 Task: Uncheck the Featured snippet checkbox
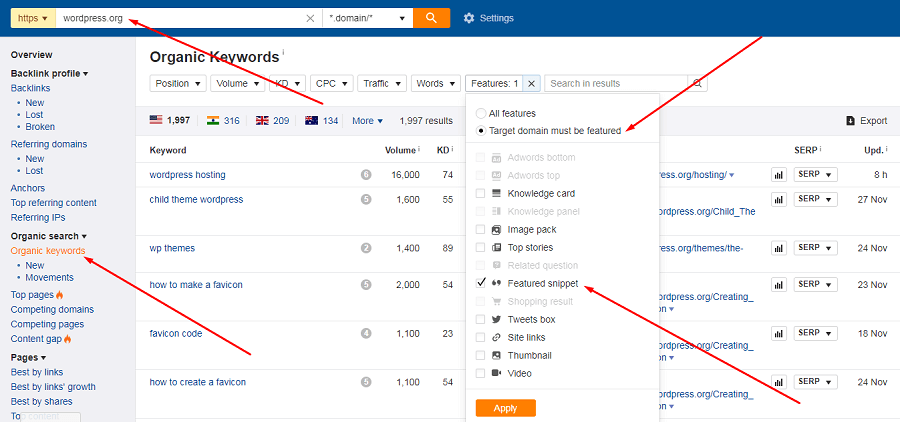tap(480, 283)
